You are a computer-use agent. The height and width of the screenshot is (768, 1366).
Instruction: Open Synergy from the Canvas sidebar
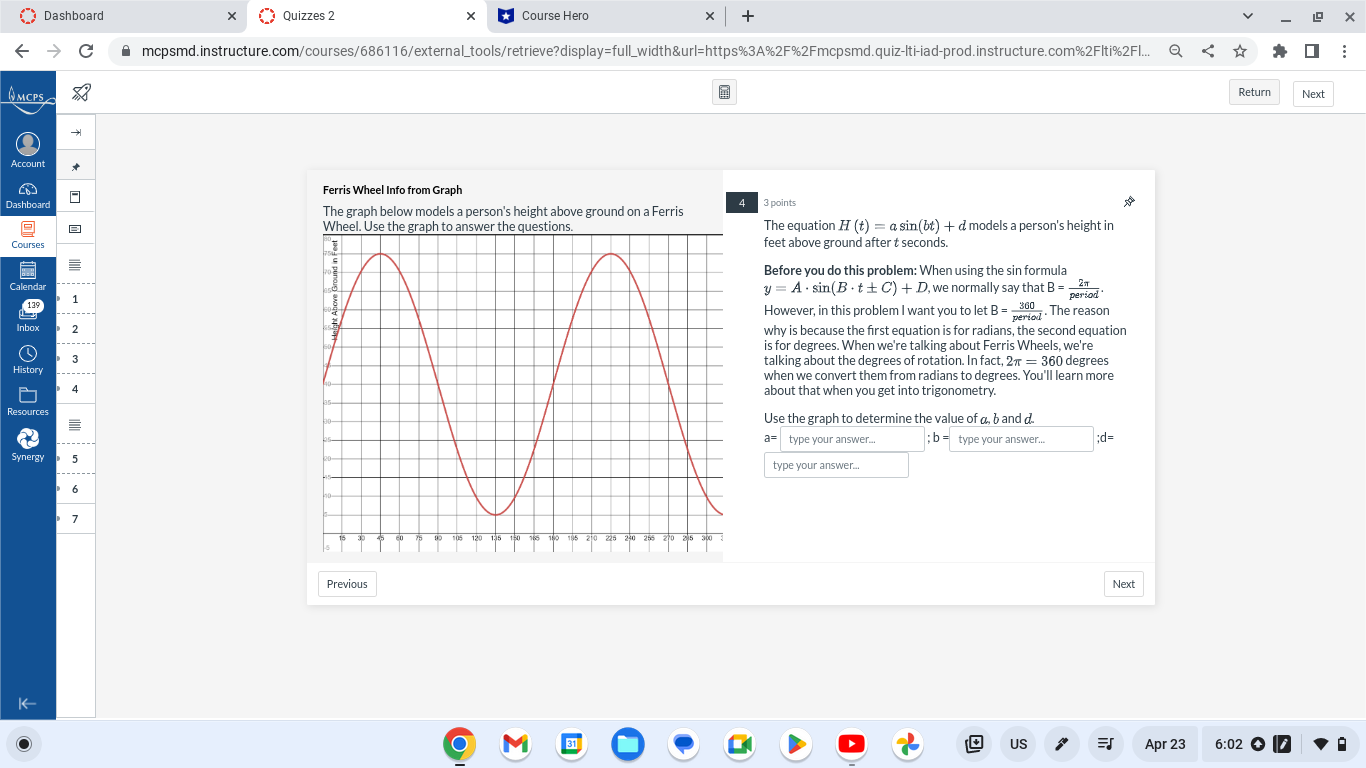pos(27,444)
